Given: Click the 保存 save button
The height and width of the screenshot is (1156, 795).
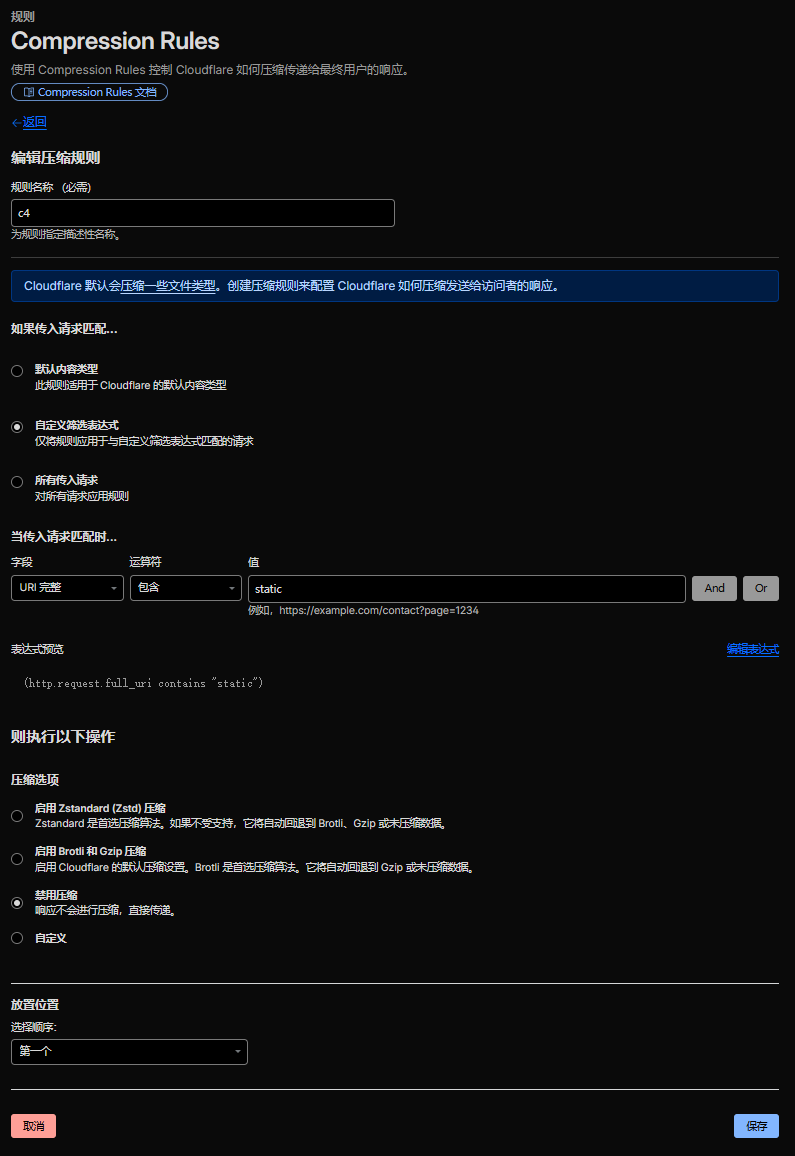Looking at the screenshot, I should pos(756,1126).
